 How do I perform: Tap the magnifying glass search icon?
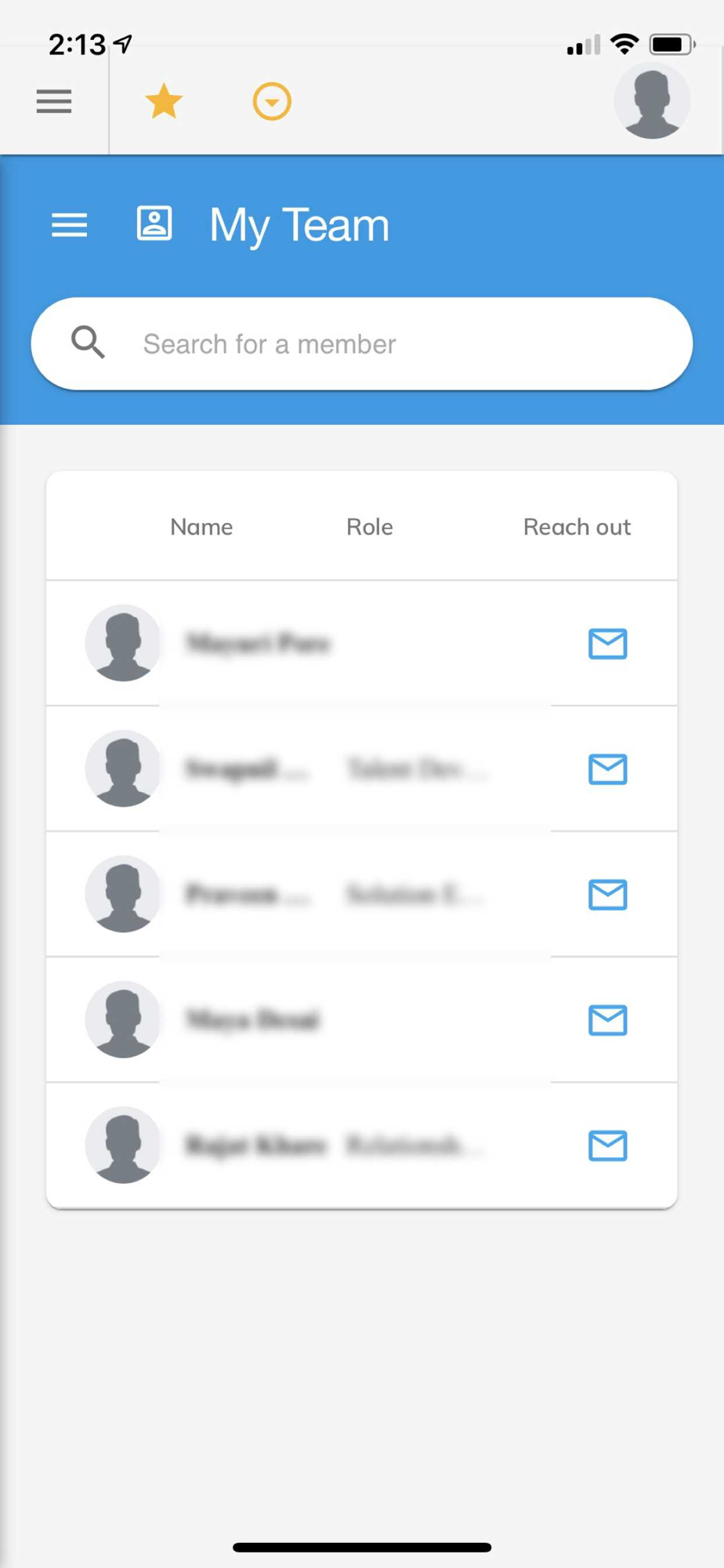point(88,343)
